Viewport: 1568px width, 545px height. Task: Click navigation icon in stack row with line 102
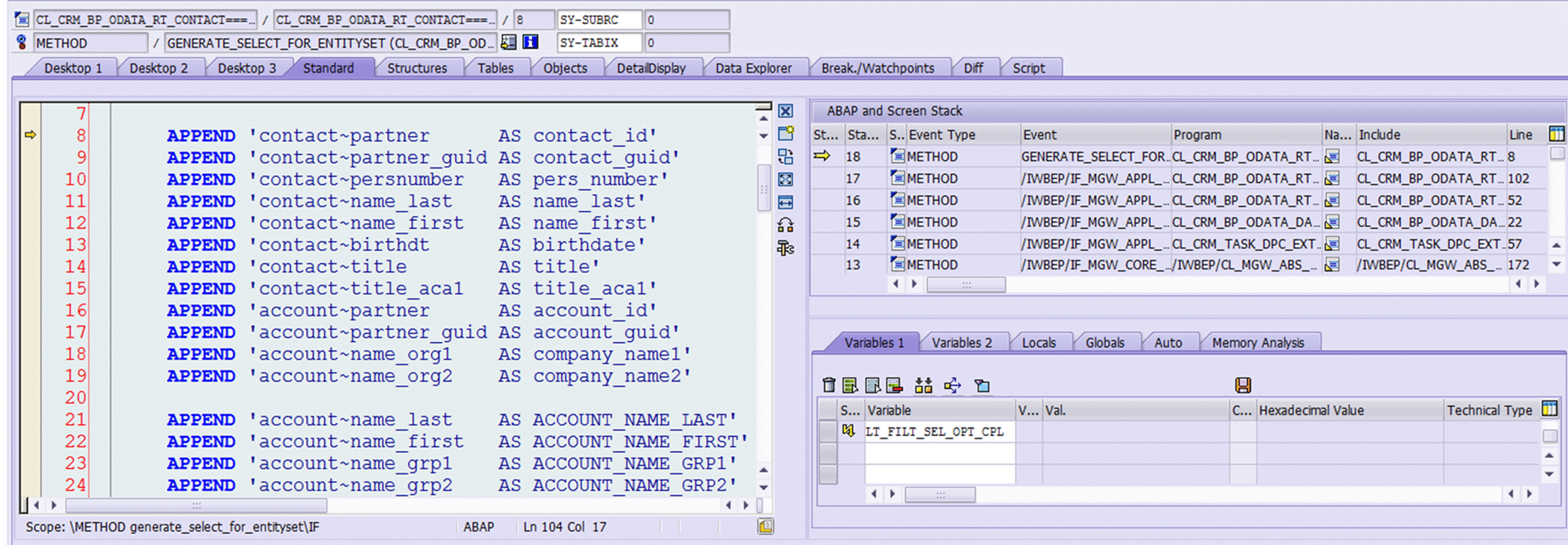pos(1332,179)
